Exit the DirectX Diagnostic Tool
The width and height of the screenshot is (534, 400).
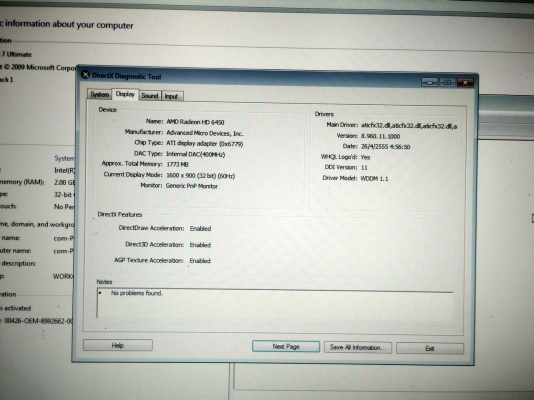pyautogui.click(x=430, y=349)
